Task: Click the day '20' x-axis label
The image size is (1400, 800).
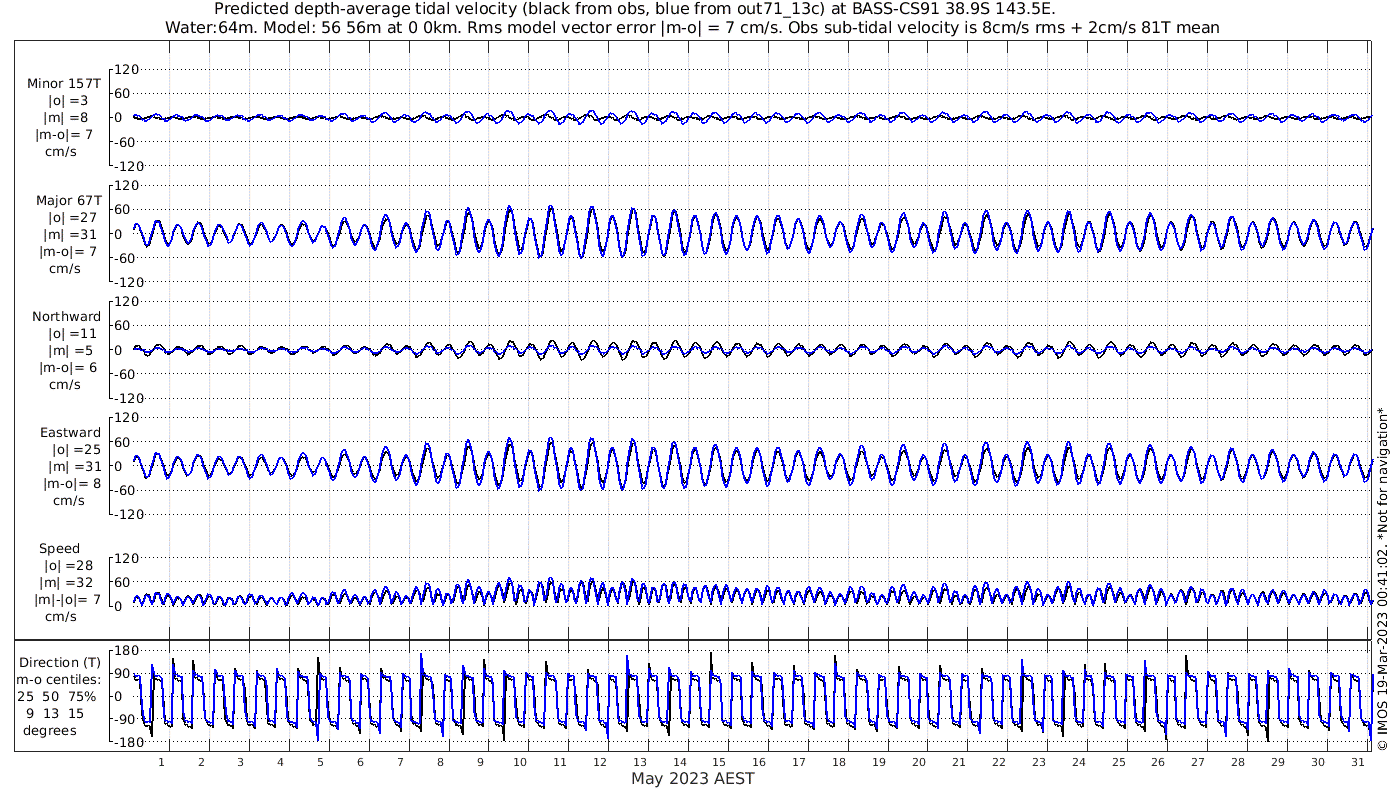Action: click(x=919, y=762)
